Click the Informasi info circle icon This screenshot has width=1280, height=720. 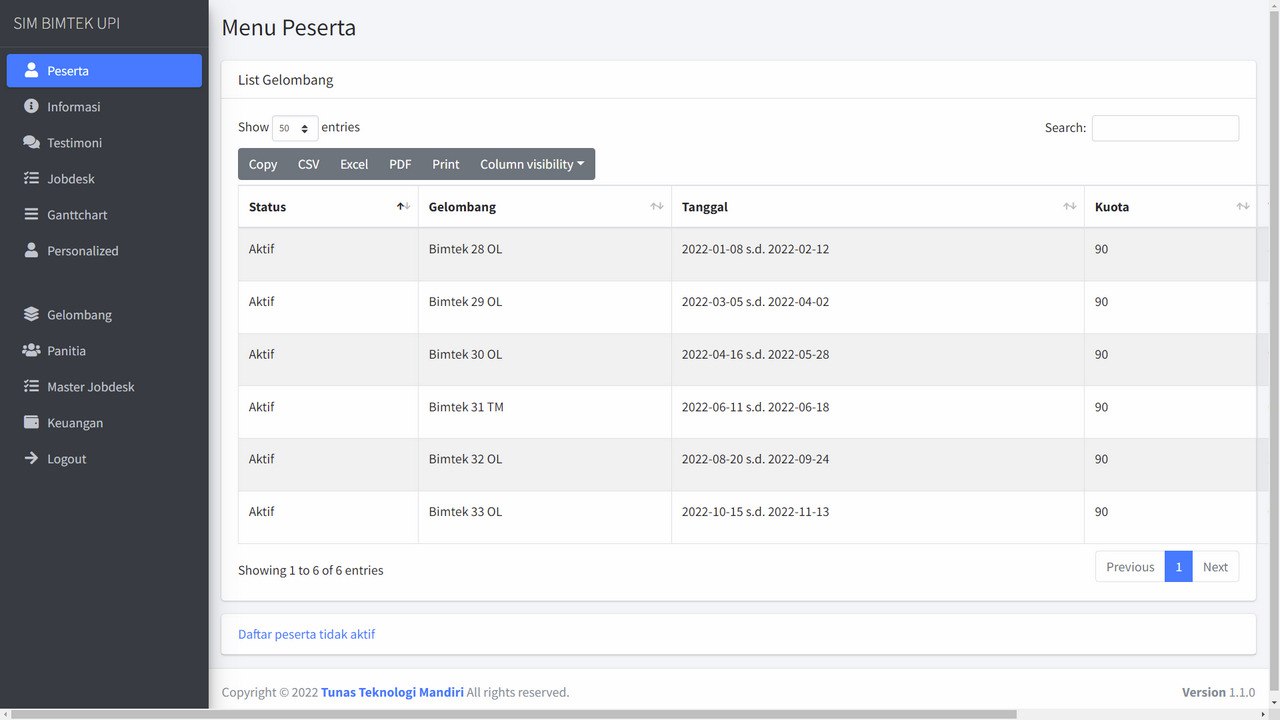tap(31, 107)
